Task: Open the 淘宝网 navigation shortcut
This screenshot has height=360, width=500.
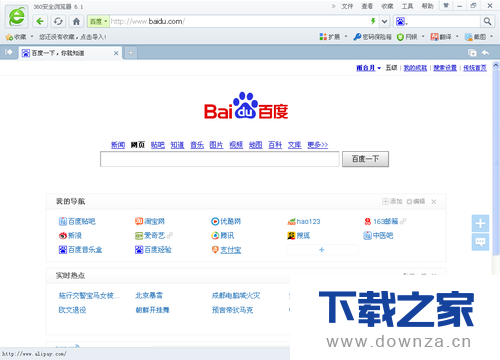Action: (150, 221)
